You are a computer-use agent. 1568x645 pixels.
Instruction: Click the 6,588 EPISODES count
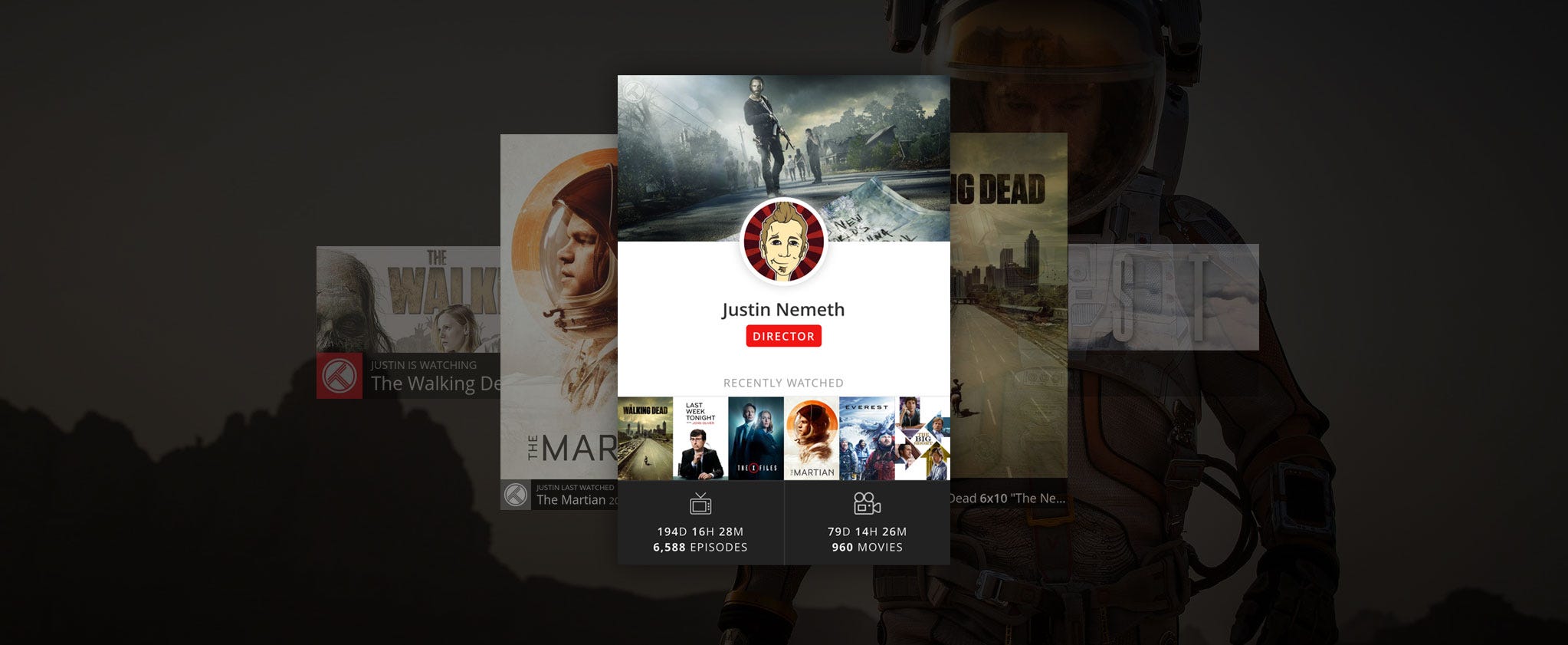click(700, 548)
